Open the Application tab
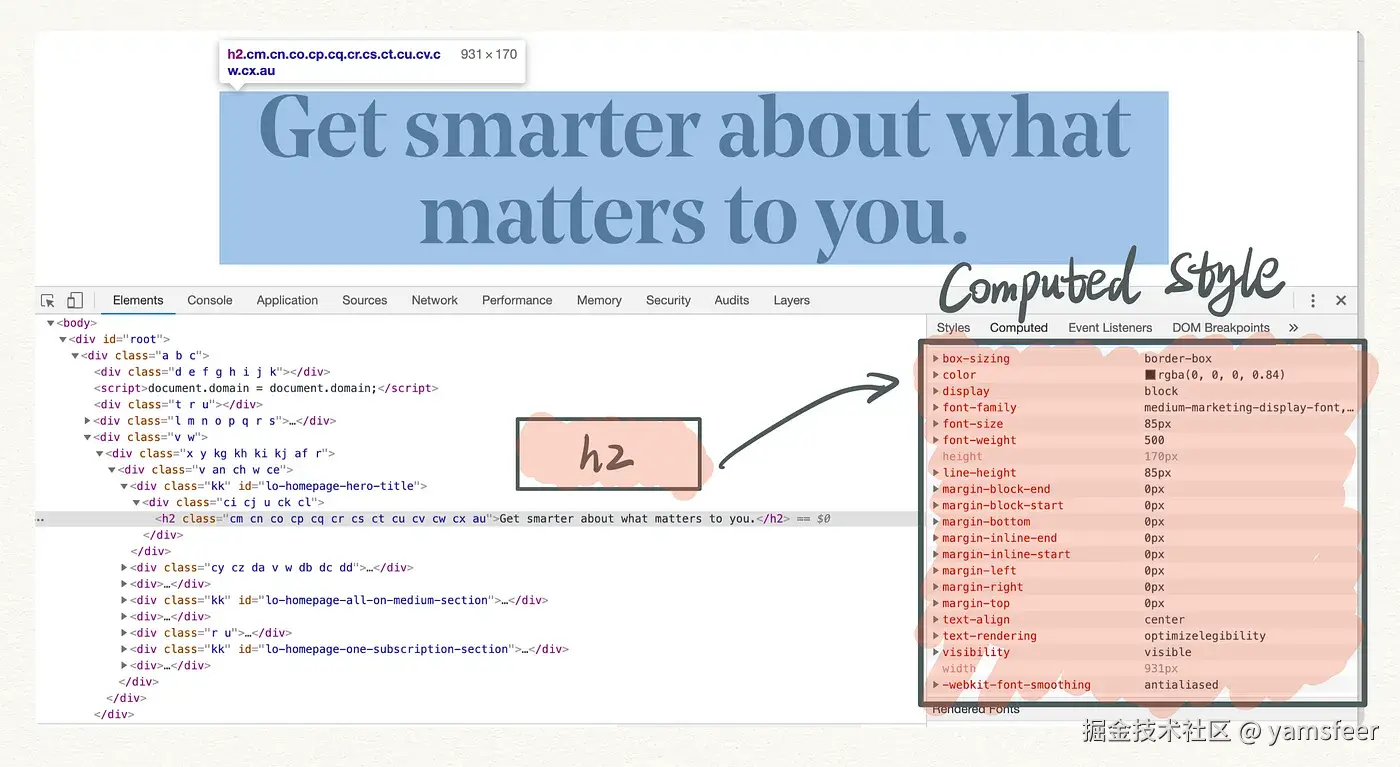 point(287,300)
